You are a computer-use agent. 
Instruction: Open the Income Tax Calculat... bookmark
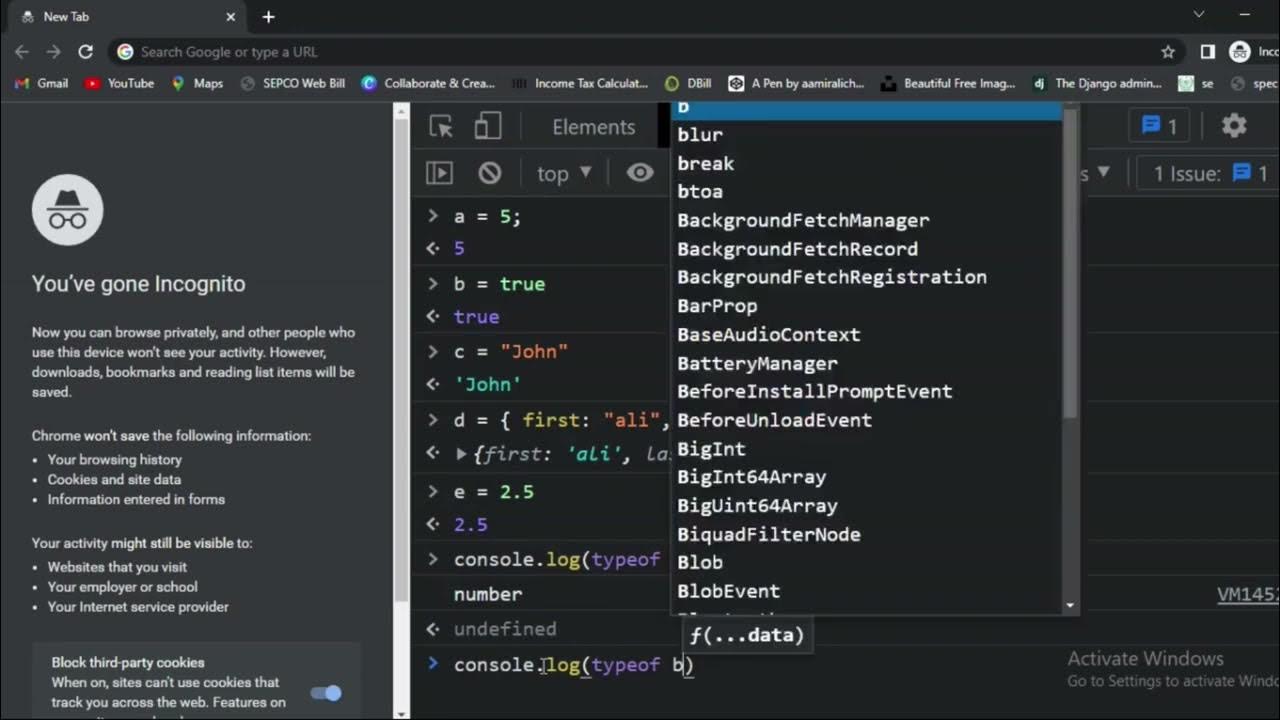(x=579, y=83)
